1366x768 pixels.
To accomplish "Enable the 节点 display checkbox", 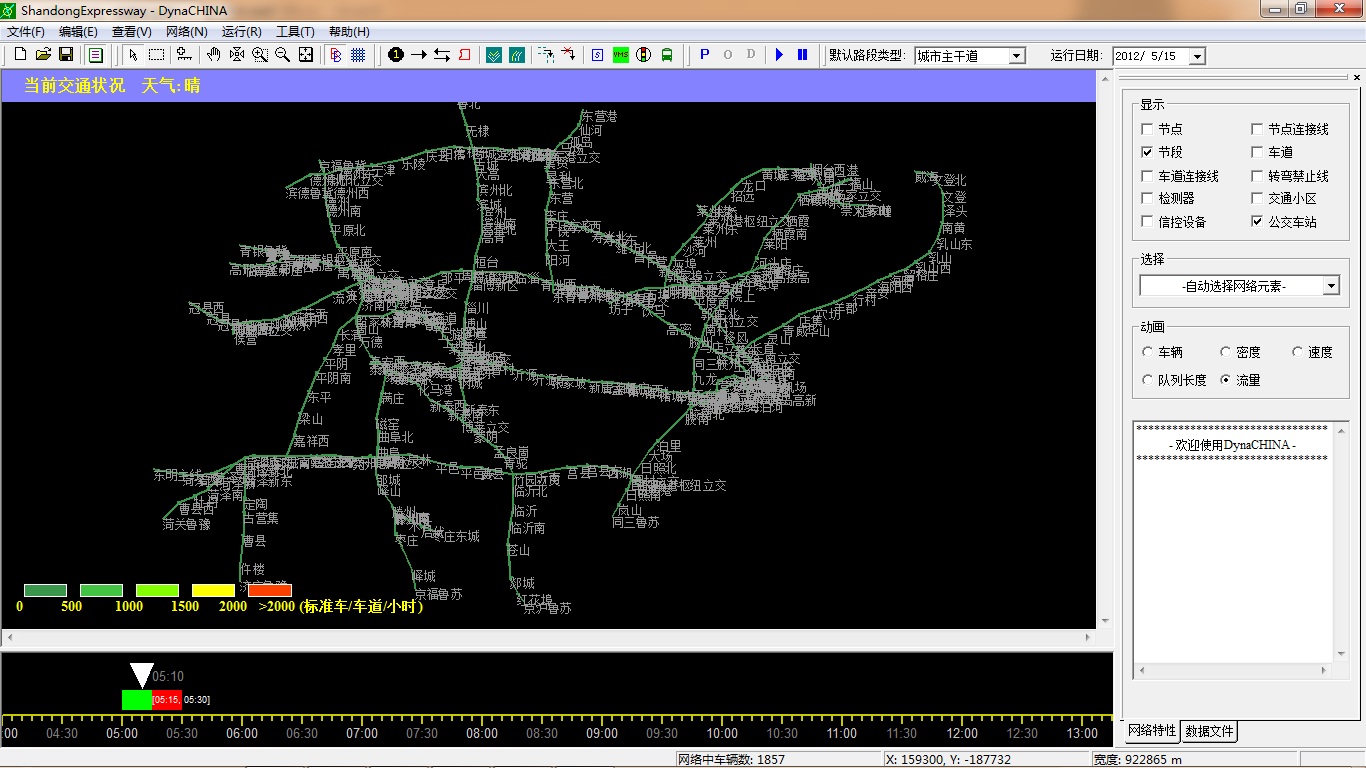I will 1147,129.
